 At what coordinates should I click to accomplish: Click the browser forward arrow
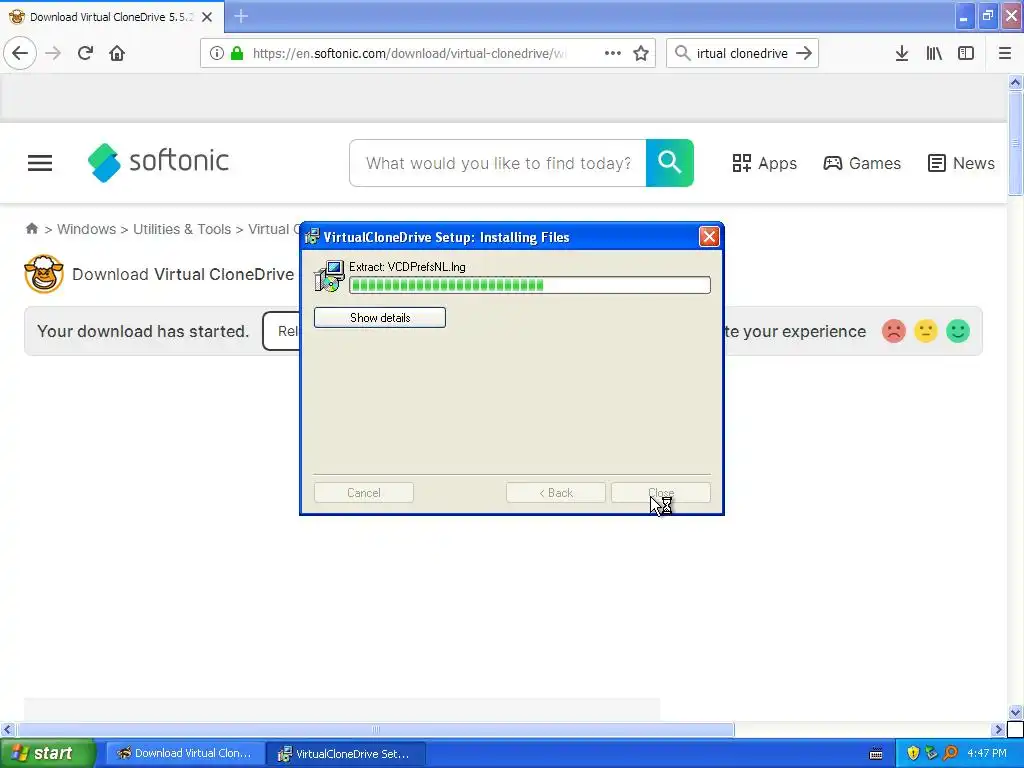pos(54,53)
